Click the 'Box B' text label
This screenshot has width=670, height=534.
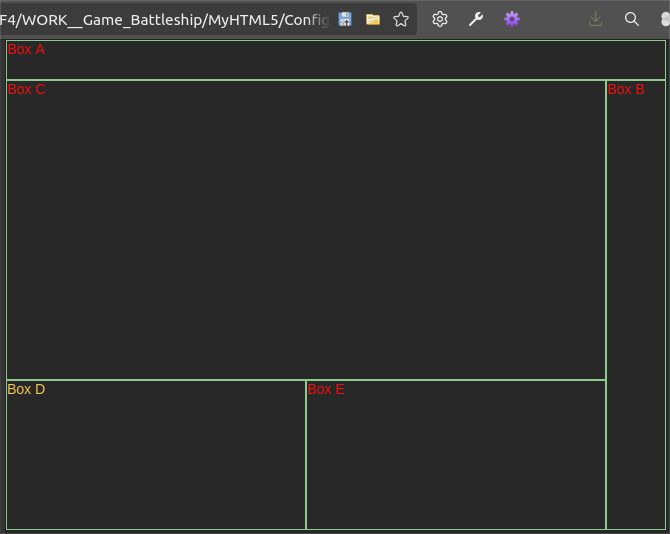(626, 89)
